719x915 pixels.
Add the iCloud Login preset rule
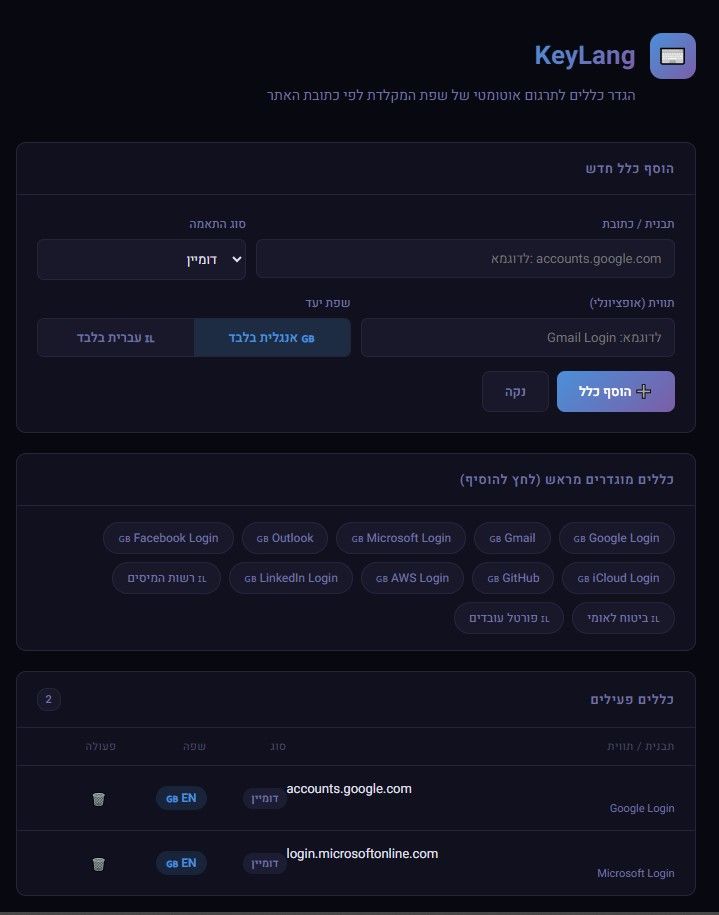(617, 578)
